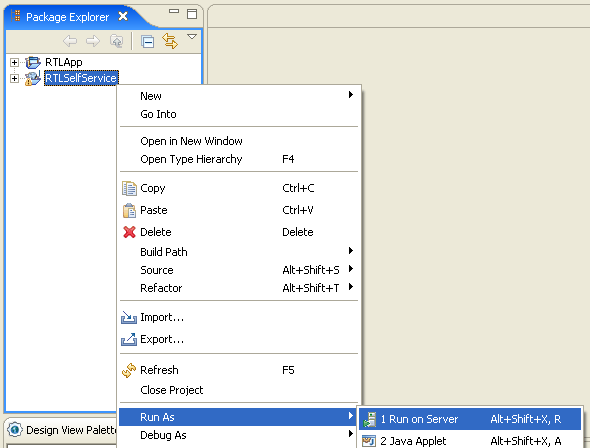590x448 pixels.
Task: Click the Forward arrow in Package Explorer toolbar
Action: coord(93,41)
